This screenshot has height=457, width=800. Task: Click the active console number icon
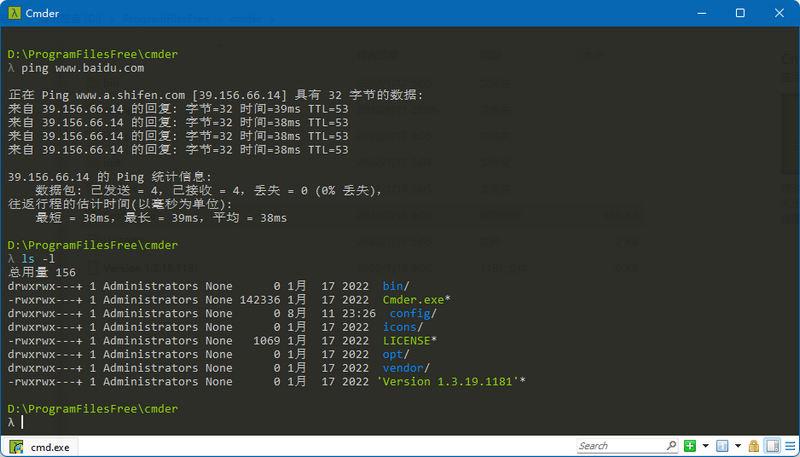click(x=722, y=446)
